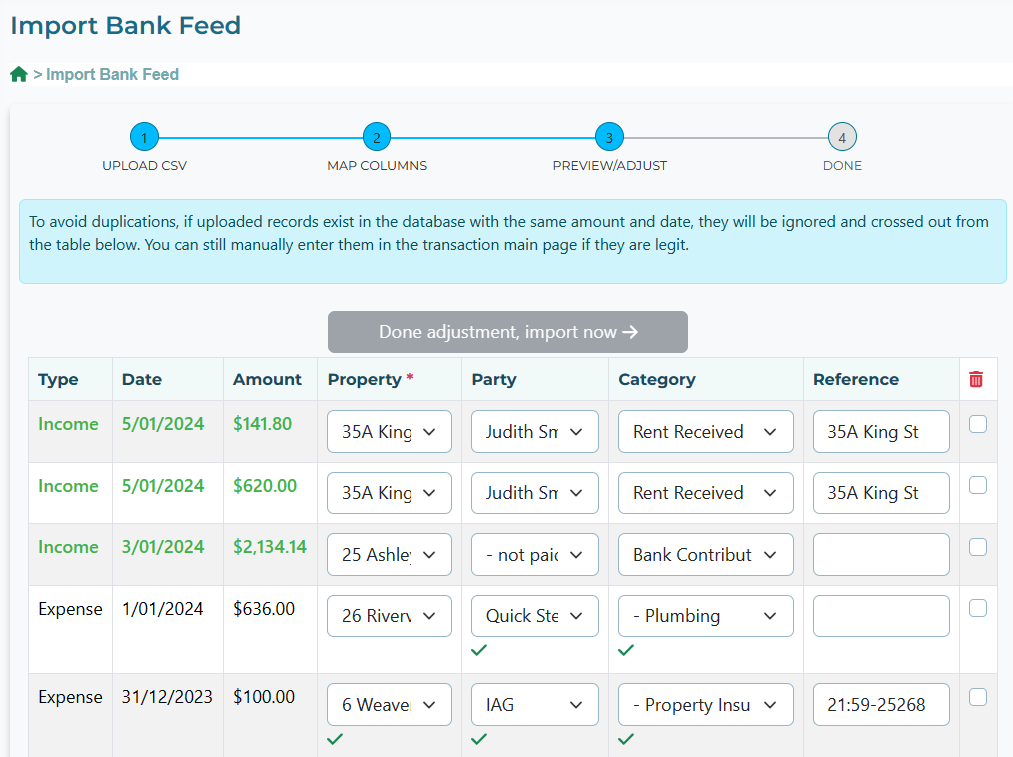Click step 1 Upload CSV circle
Viewport: 1013px width, 757px height.
tap(144, 138)
